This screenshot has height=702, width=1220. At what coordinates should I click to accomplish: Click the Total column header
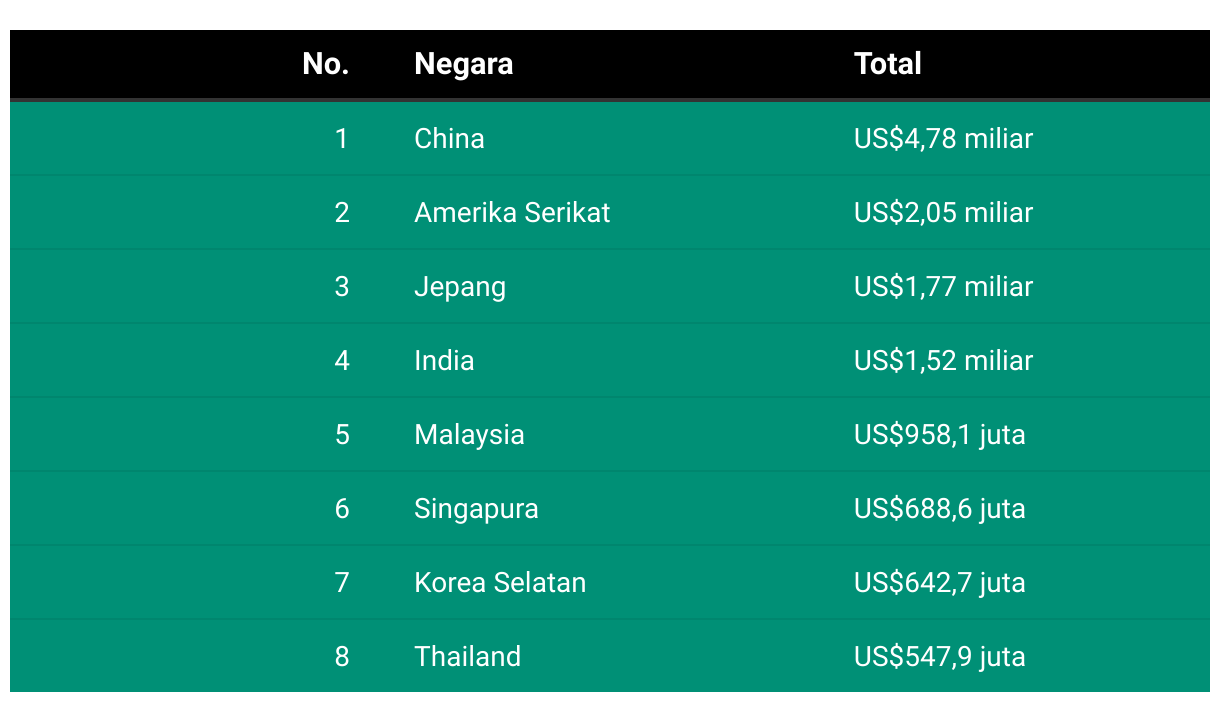887,64
